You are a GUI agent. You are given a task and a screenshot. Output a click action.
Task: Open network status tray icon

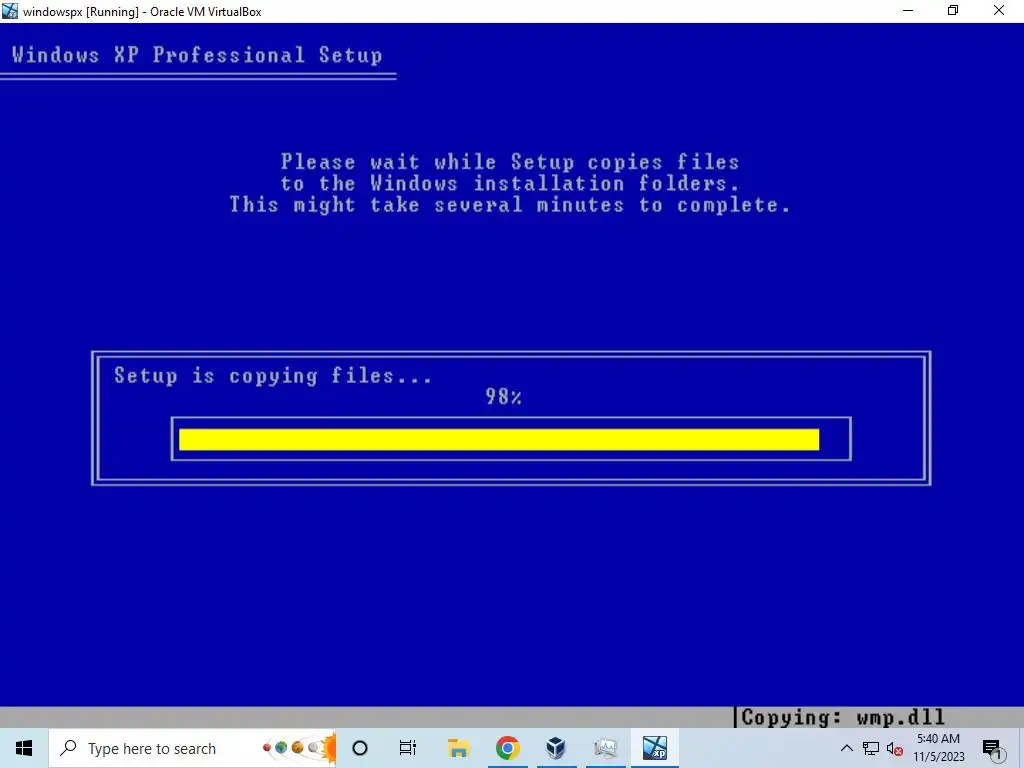[x=871, y=749]
